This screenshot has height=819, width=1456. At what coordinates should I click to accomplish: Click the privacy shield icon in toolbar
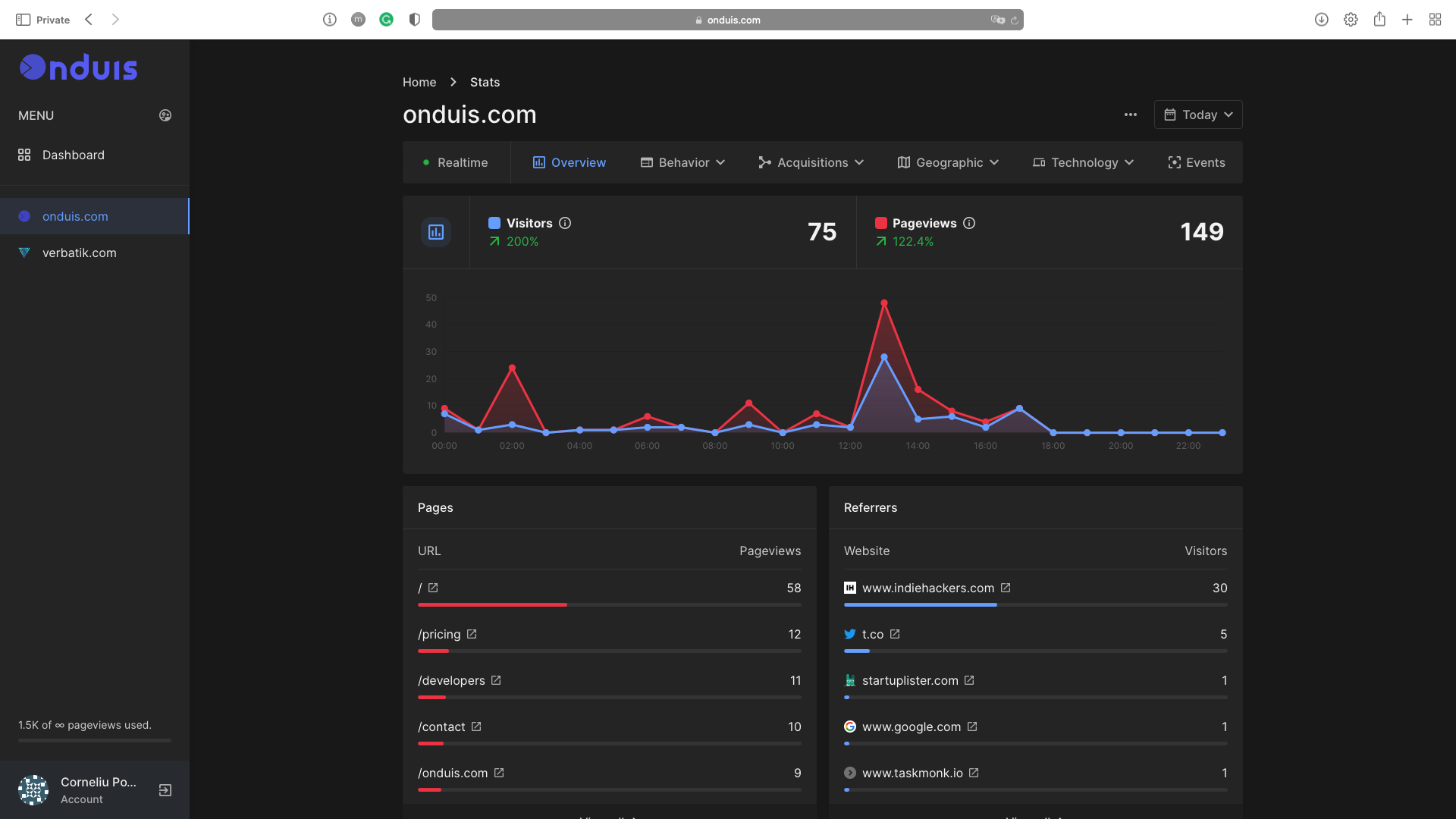pyautogui.click(x=415, y=20)
